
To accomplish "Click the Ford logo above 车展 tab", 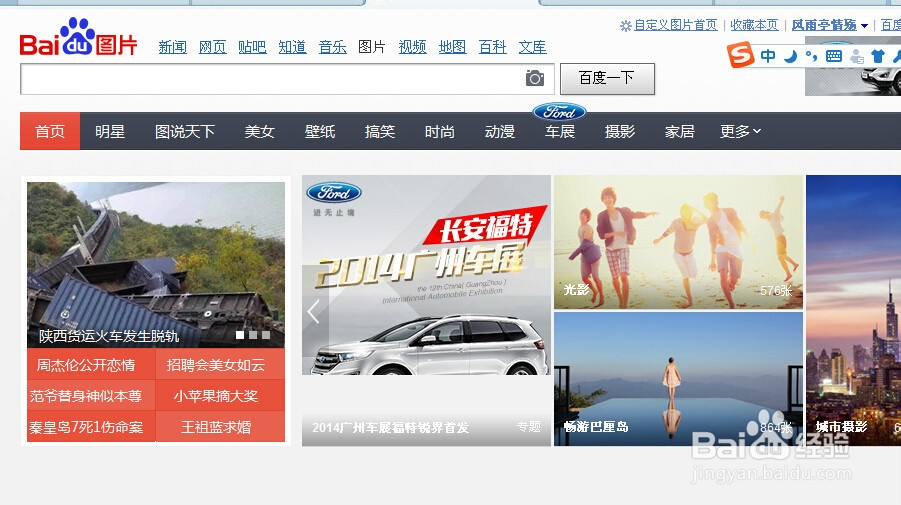I will tap(559, 111).
